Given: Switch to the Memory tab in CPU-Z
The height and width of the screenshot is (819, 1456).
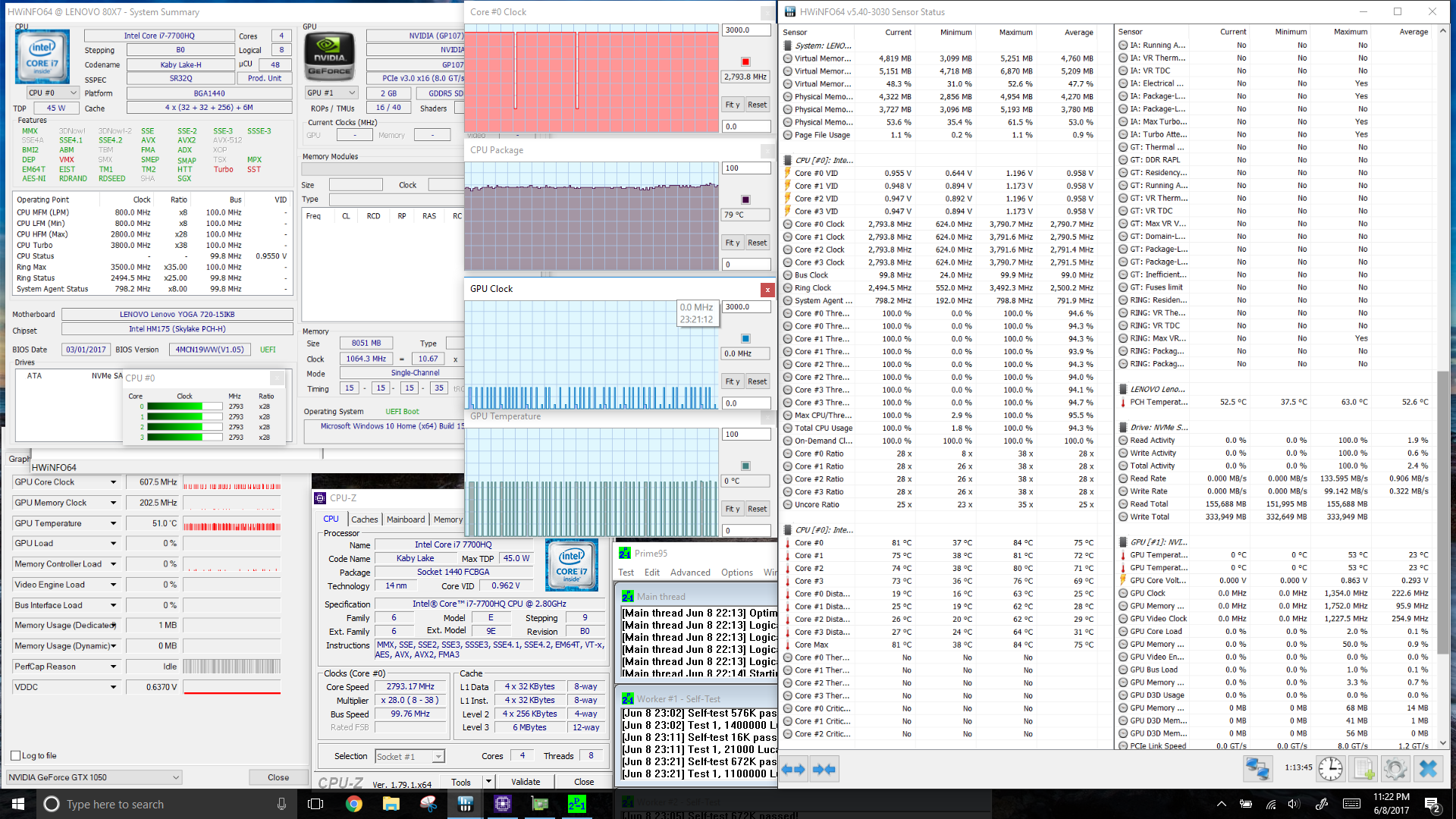Looking at the screenshot, I should 447,519.
